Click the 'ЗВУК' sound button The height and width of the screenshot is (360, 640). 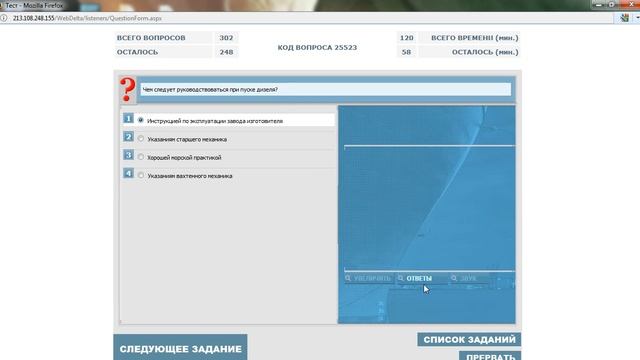[x=468, y=278]
